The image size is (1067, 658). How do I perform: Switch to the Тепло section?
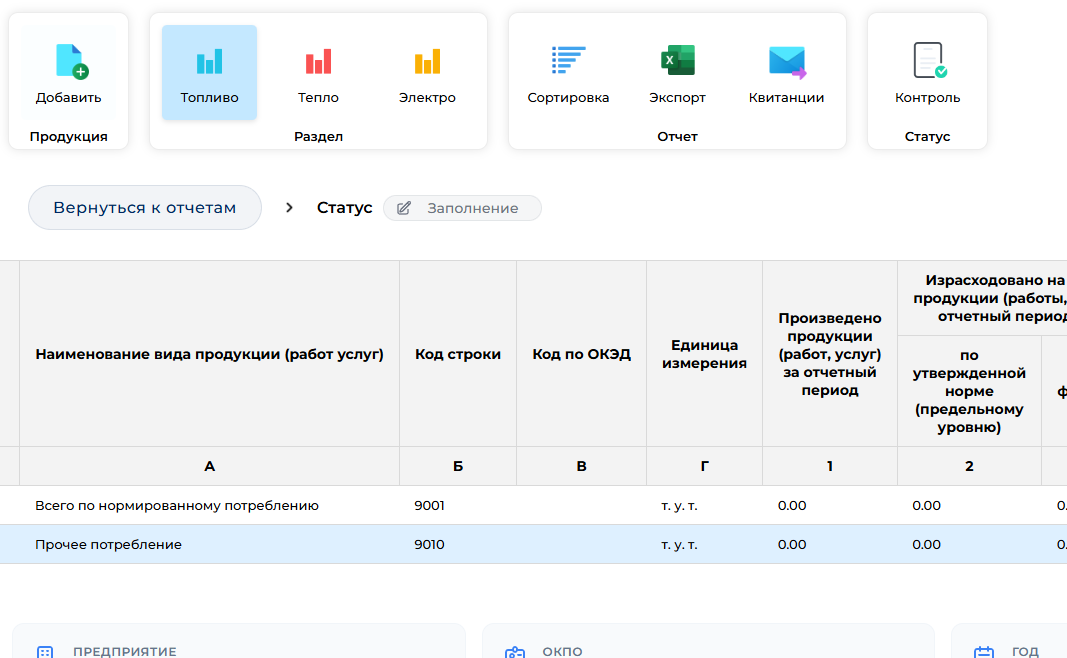point(318,63)
